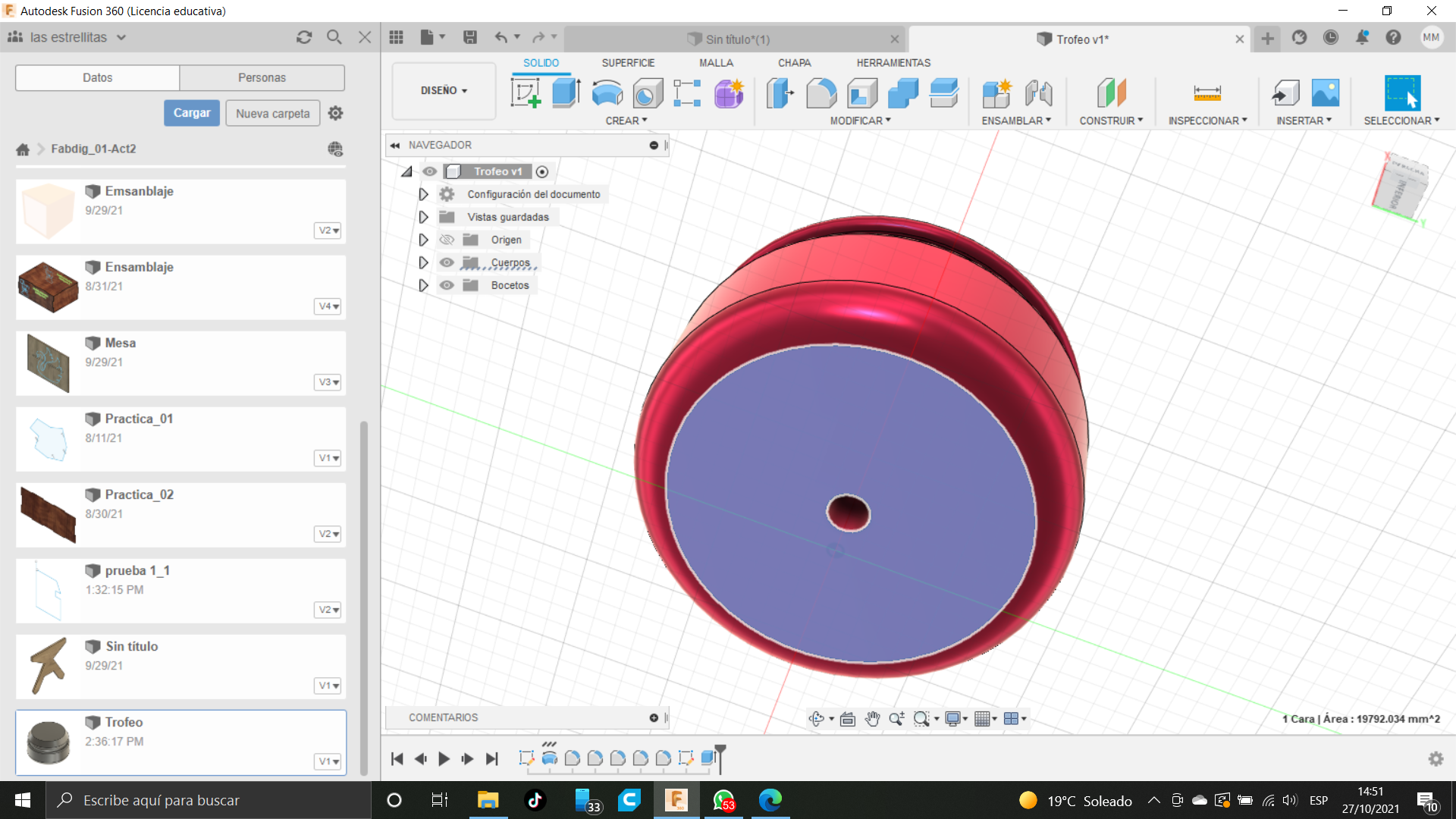Select the Midplane construct tool
The image size is (1456, 819).
coord(1111,93)
